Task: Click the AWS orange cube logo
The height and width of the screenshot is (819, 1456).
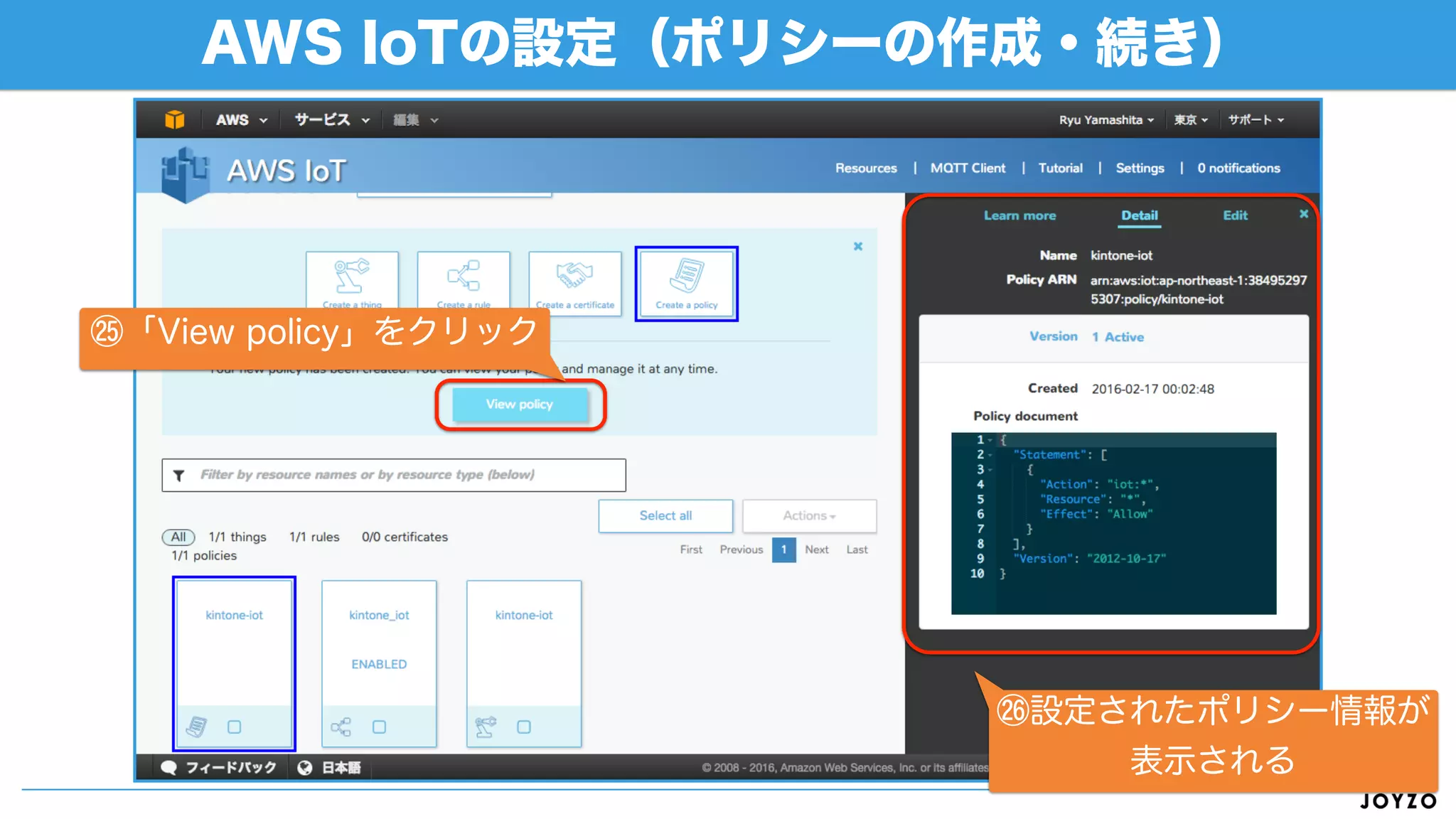Action: pyautogui.click(x=174, y=119)
